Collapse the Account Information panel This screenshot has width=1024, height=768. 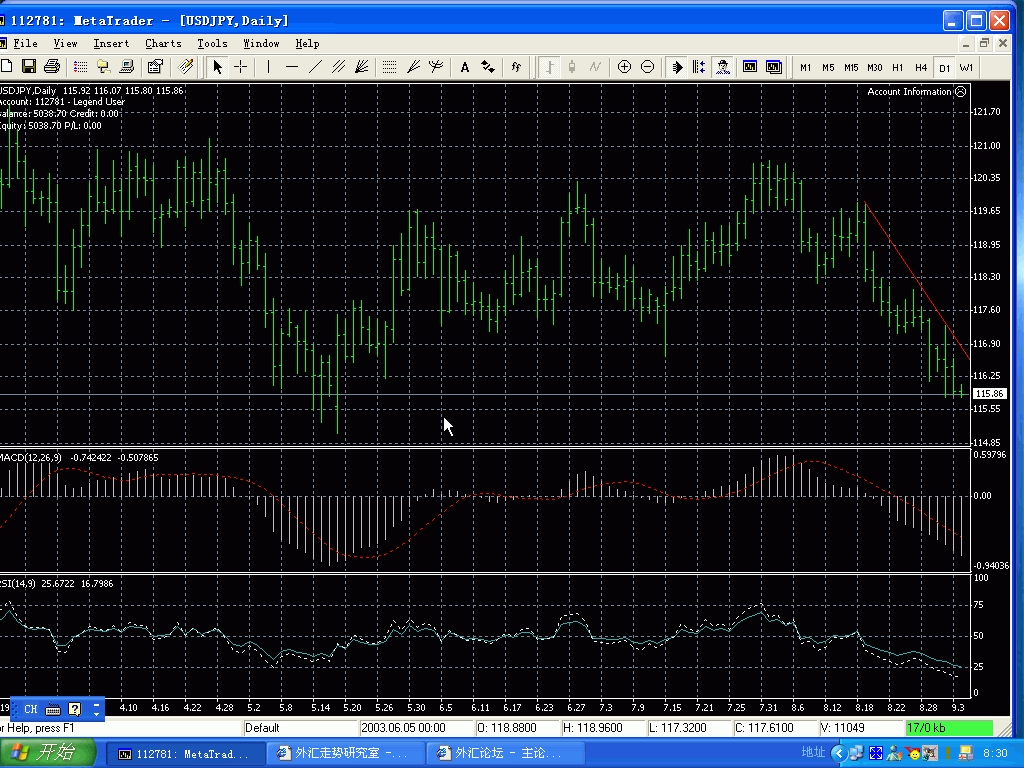(x=961, y=91)
